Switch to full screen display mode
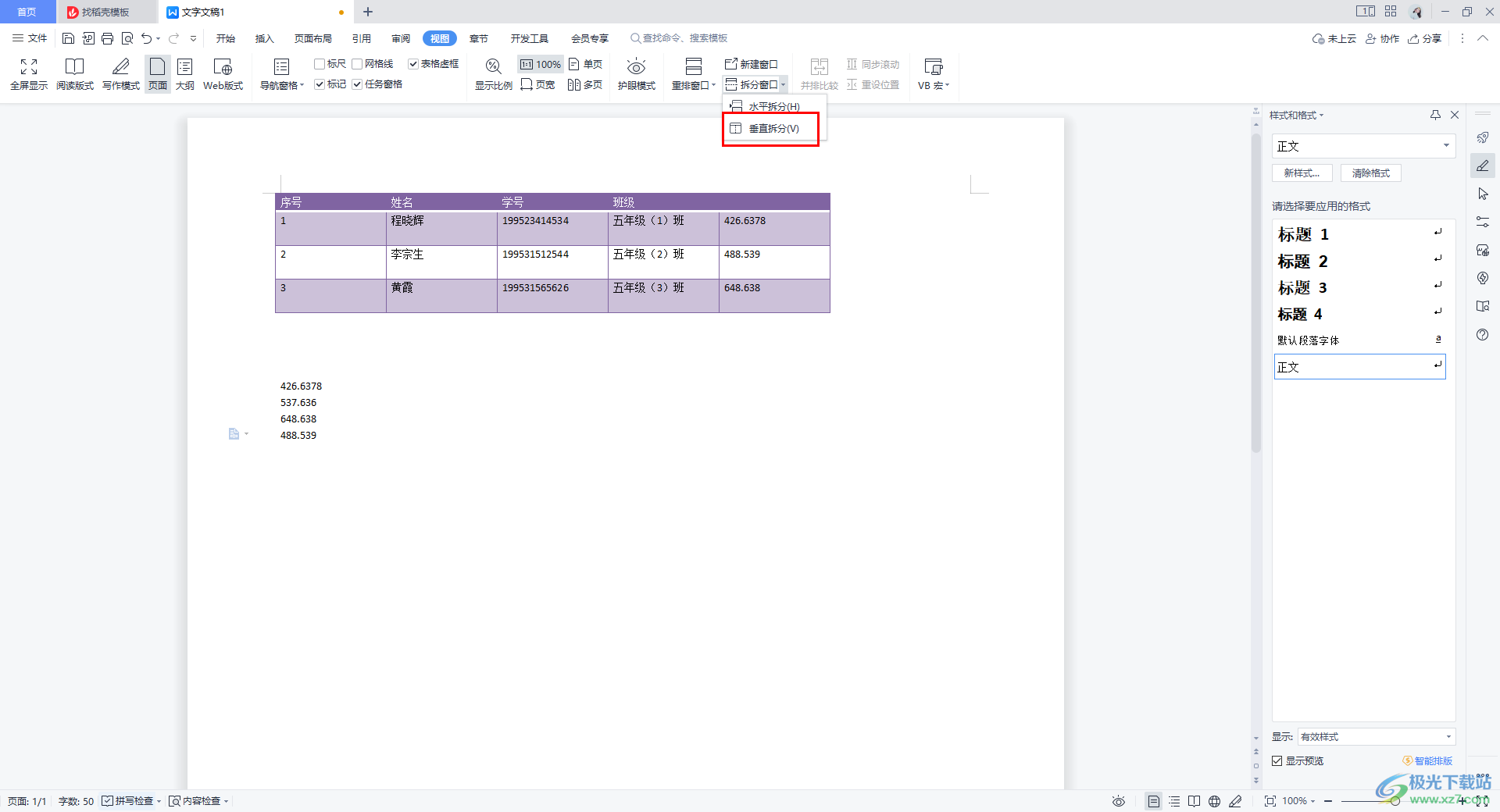The width and height of the screenshot is (1500, 812). (x=29, y=74)
